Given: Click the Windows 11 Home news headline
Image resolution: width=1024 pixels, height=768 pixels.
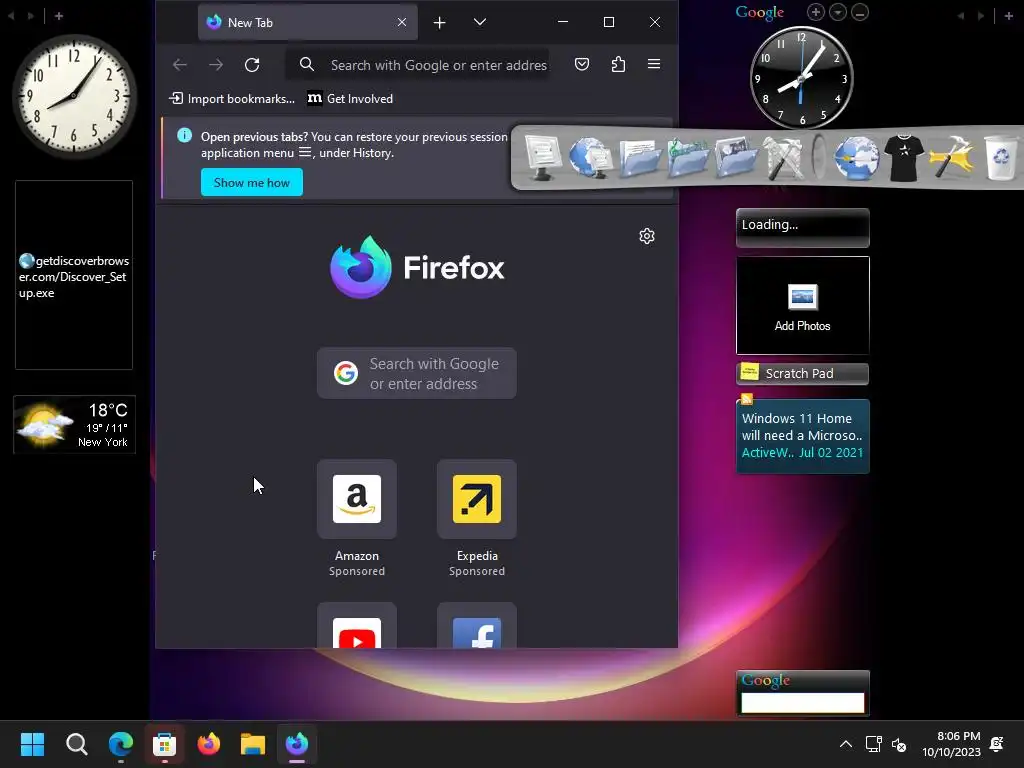Looking at the screenshot, I should point(802,427).
